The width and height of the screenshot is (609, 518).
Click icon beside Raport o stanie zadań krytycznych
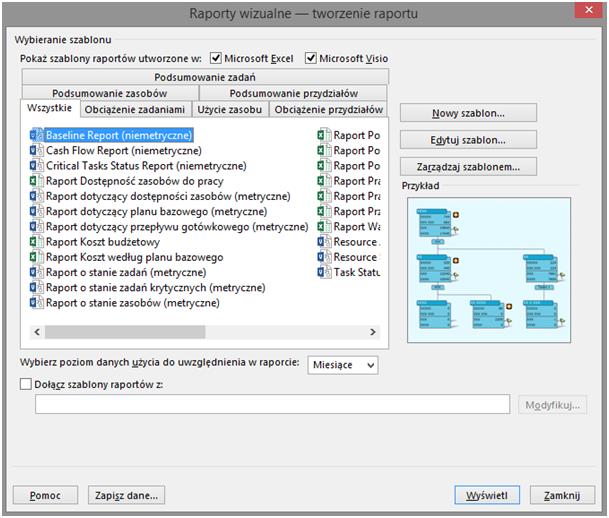point(37,287)
